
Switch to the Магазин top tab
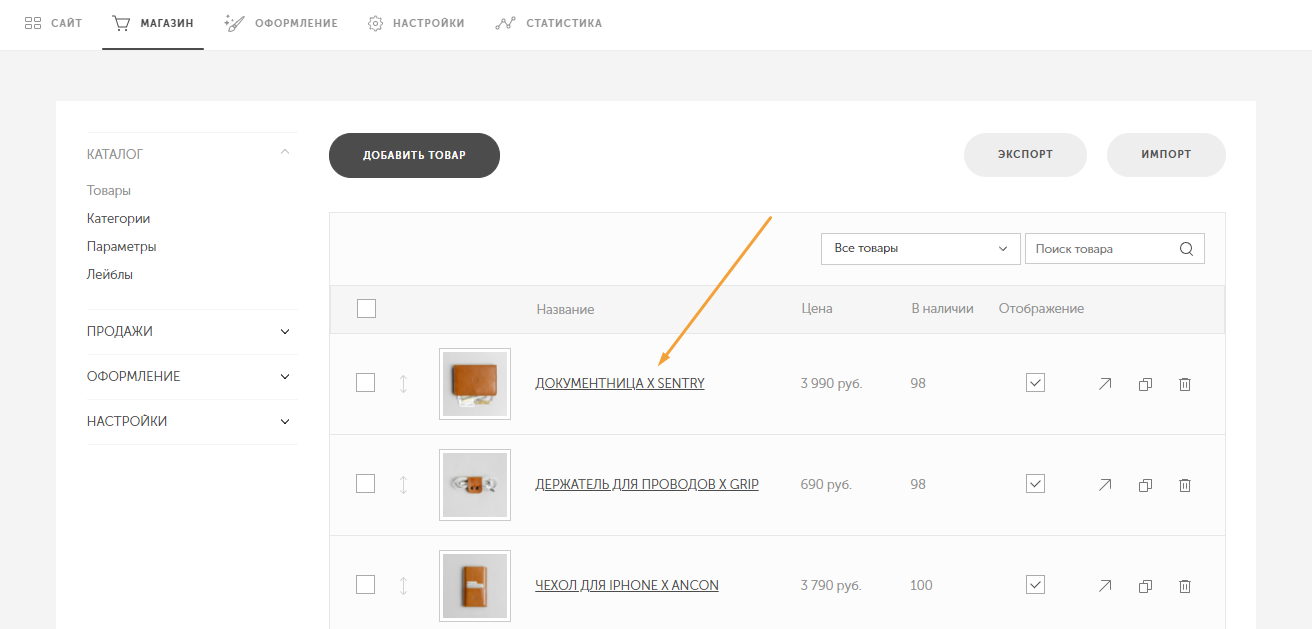pyautogui.click(x=153, y=23)
